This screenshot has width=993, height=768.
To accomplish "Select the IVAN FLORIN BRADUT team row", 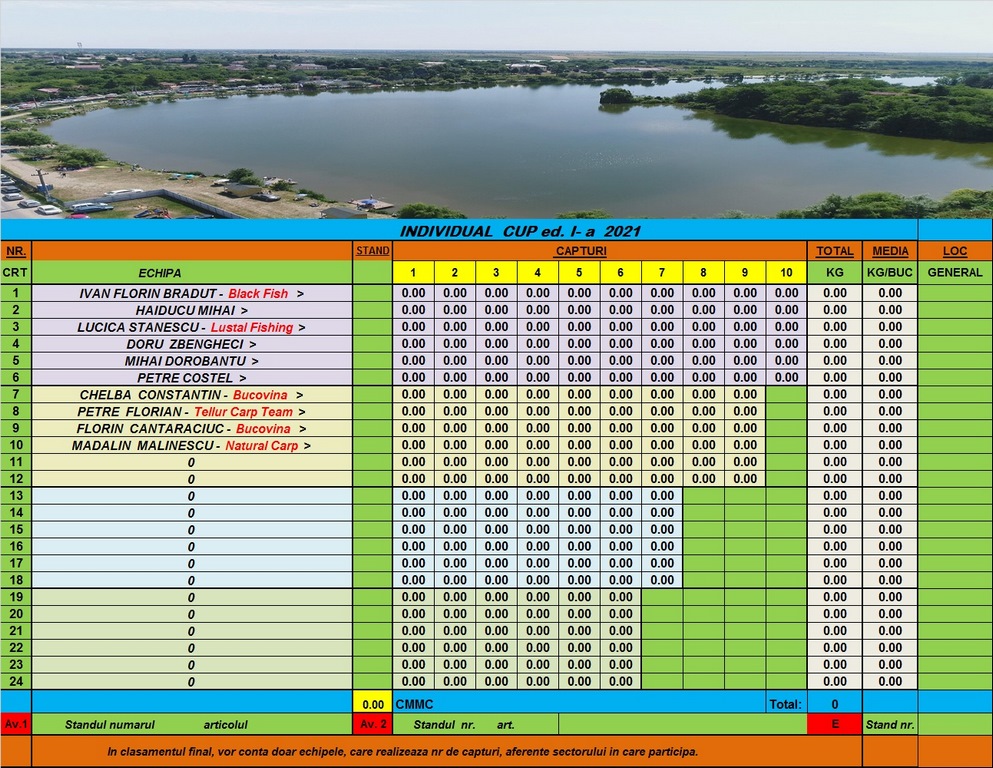I will tap(191, 294).
